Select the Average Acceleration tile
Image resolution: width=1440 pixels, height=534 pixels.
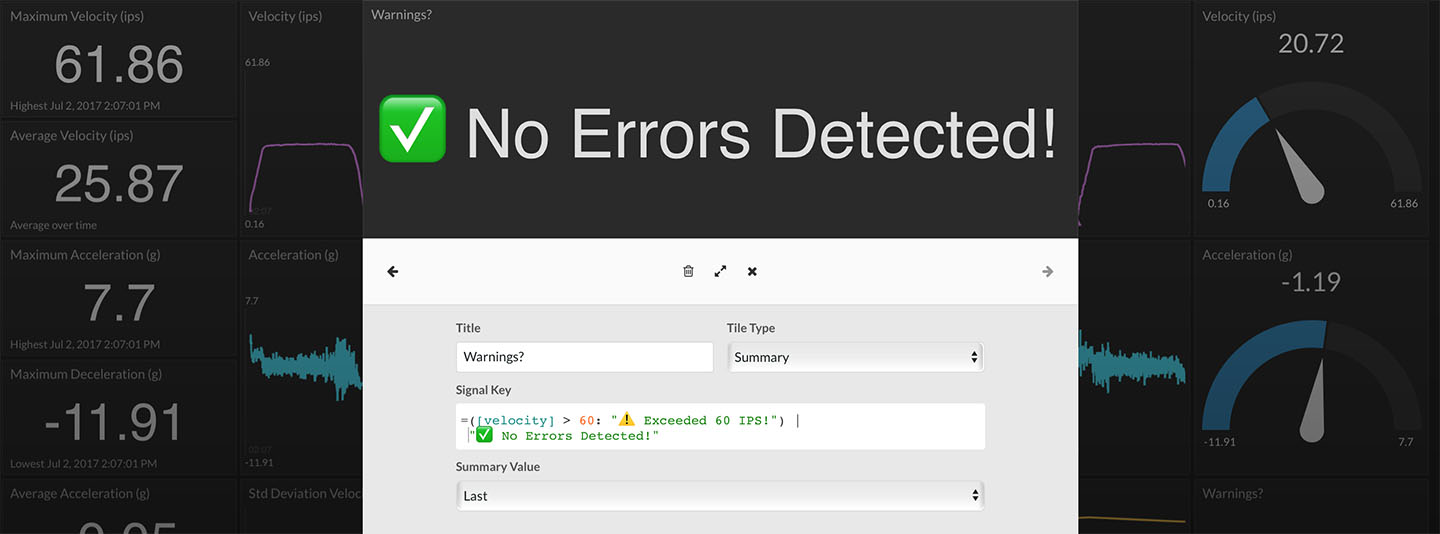click(x=119, y=510)
